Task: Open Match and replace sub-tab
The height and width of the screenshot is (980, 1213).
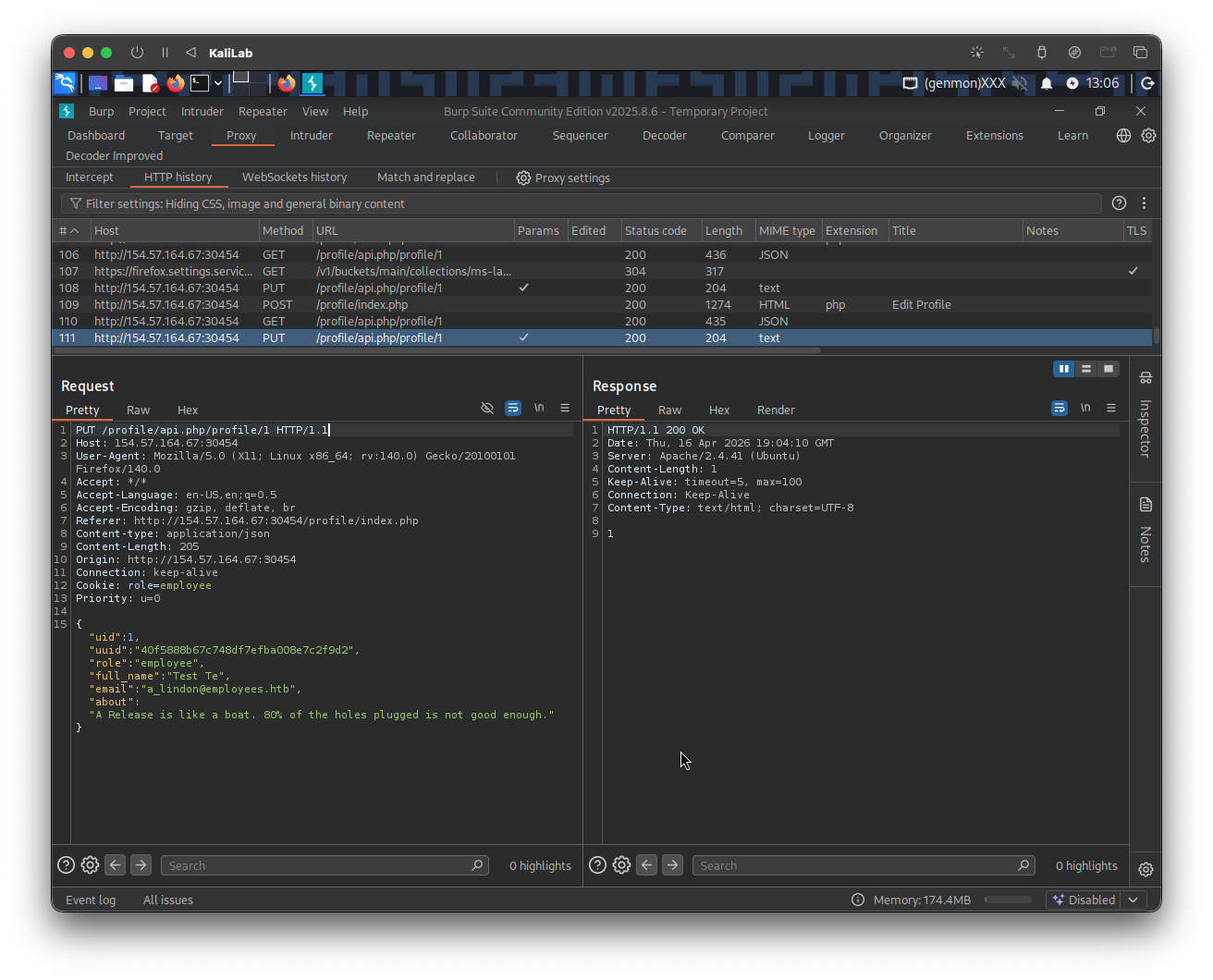Action: (426, 178)
